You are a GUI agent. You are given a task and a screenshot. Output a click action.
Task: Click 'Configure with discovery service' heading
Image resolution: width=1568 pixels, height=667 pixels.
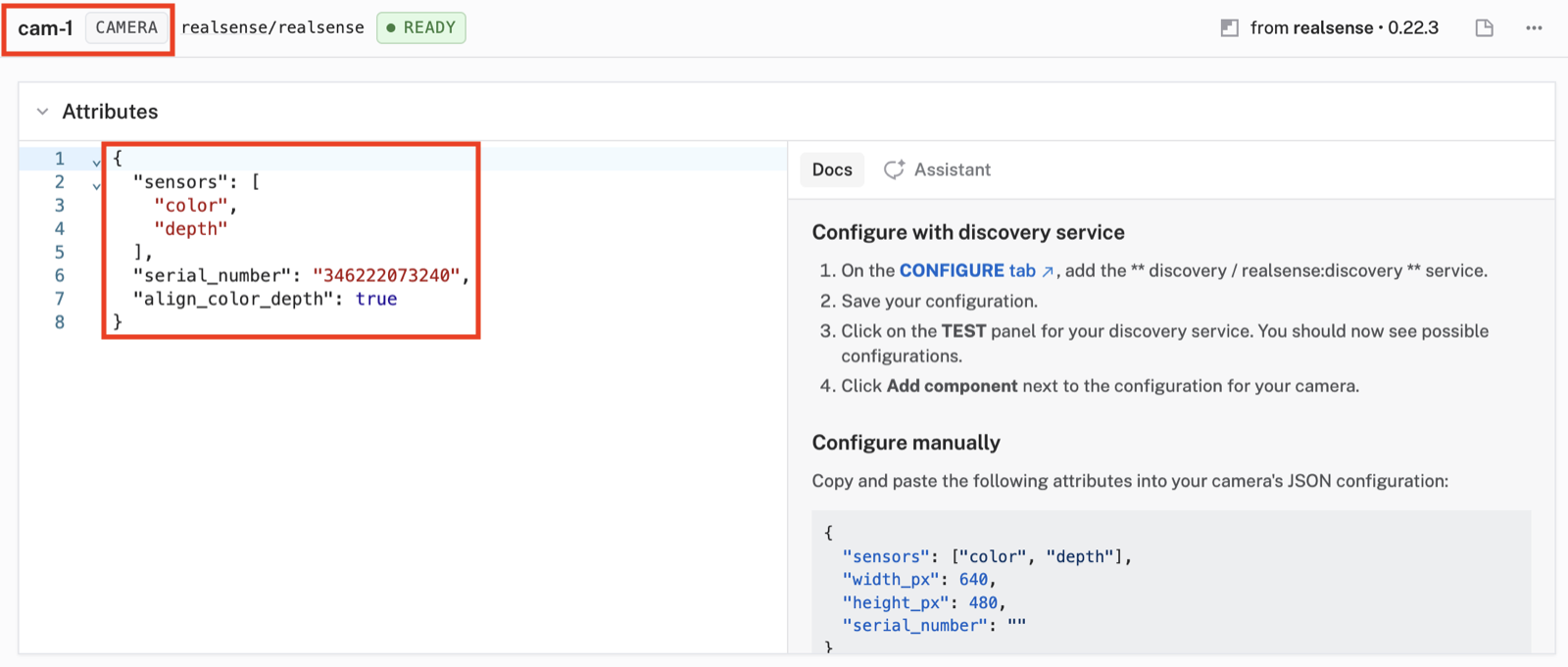pos(968,232)
